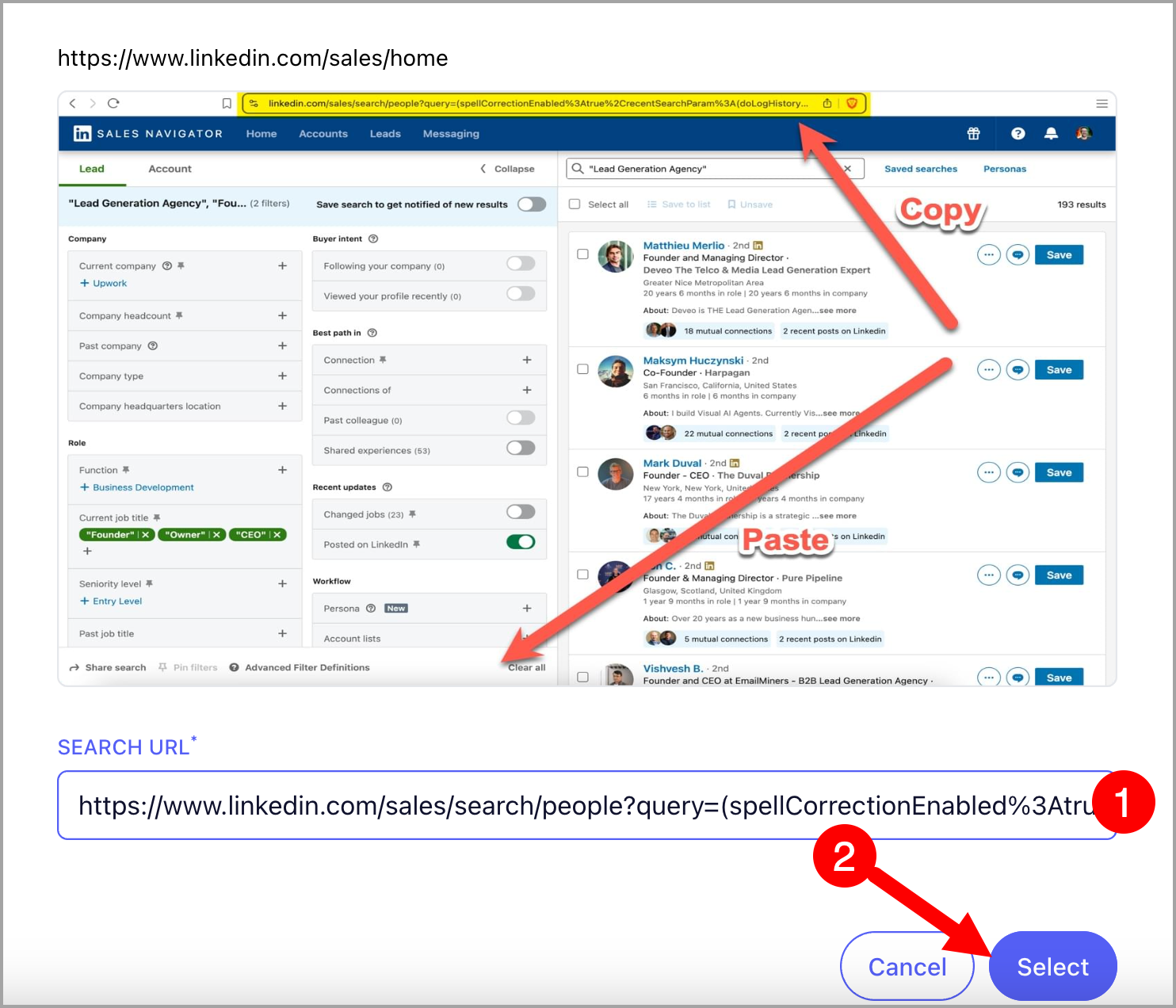Check the Select all checkbox
The image size is (1176, 1008).
click(x=575, y=204)
